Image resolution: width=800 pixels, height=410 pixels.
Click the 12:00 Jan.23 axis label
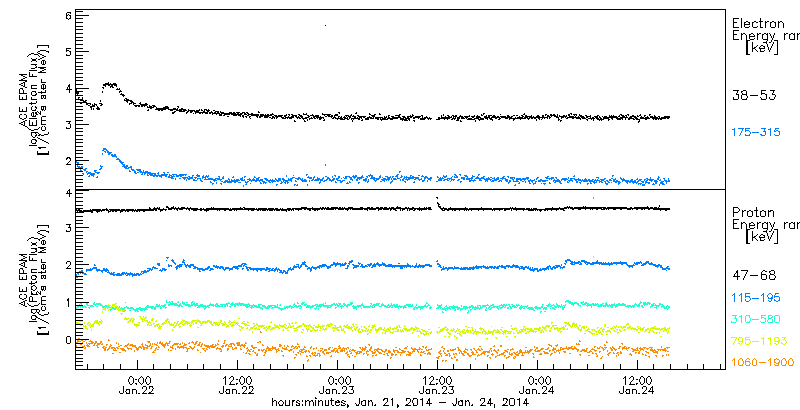(437, 386)
